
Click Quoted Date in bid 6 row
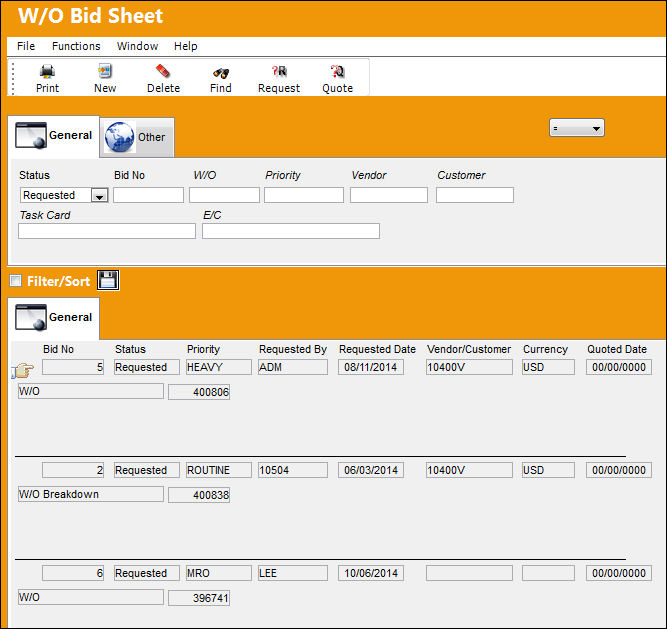tap(619, 573)
